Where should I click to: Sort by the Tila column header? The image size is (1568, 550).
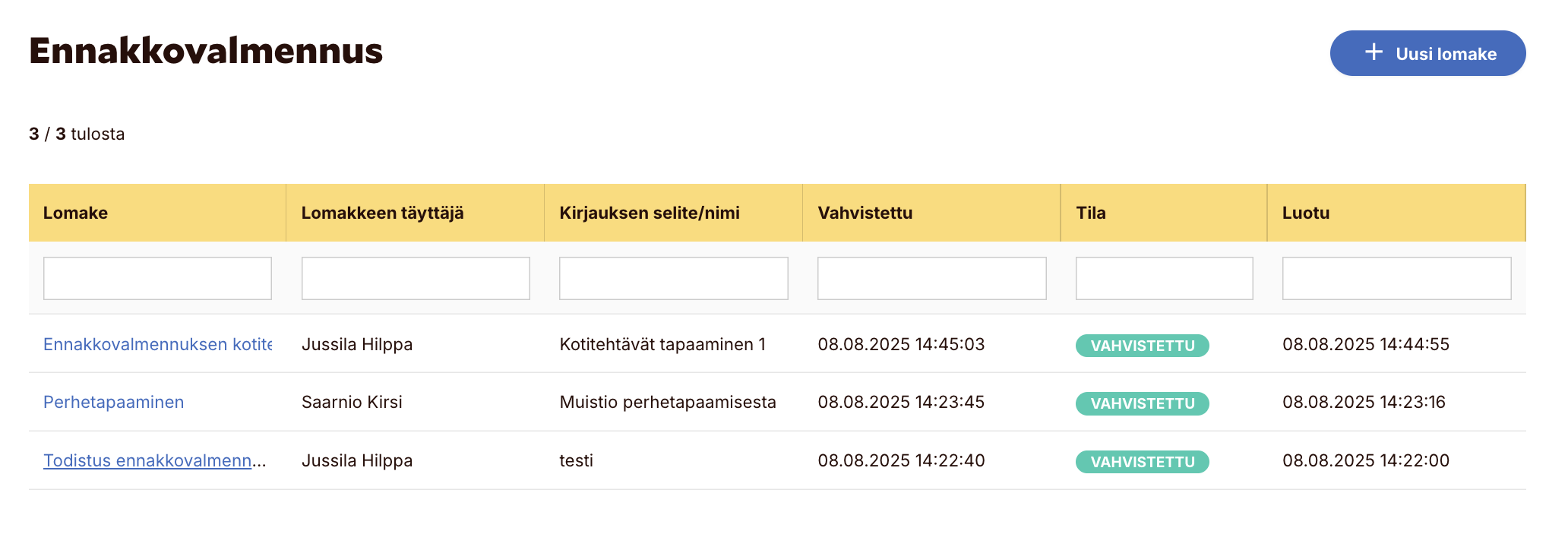click(1090, 213)
